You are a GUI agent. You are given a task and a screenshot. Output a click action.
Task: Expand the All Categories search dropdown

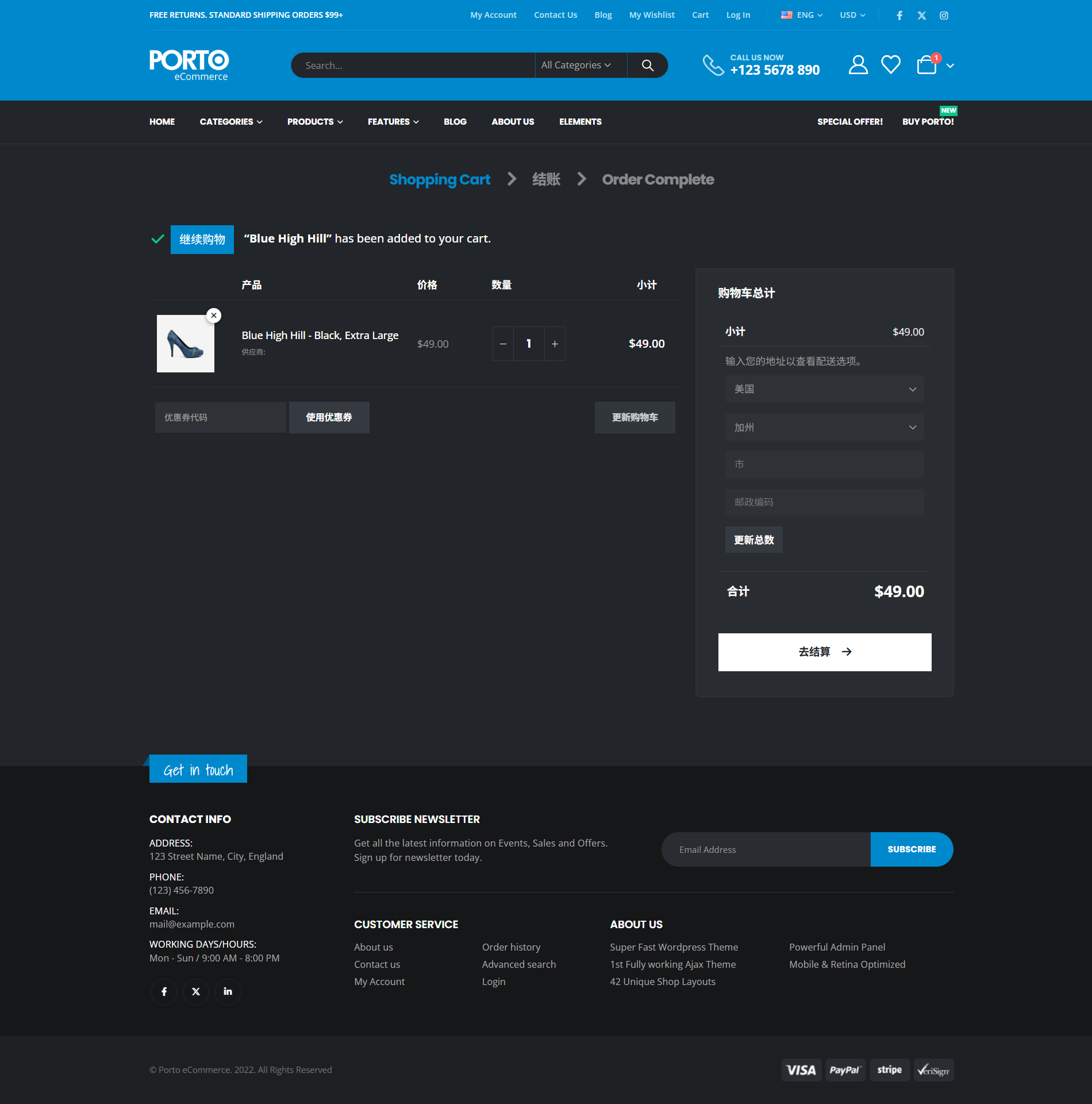(576, 66)
